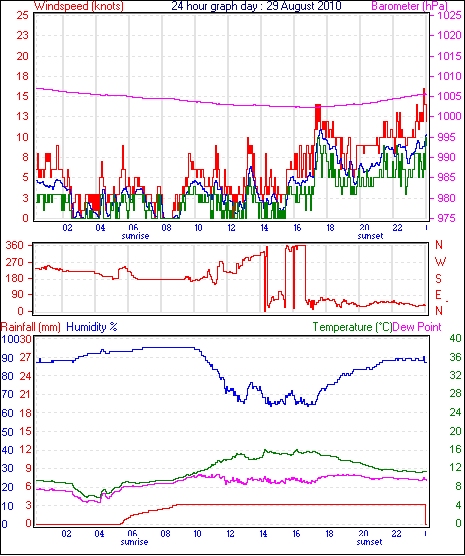Click the W compass direction label

click(440, 262)
